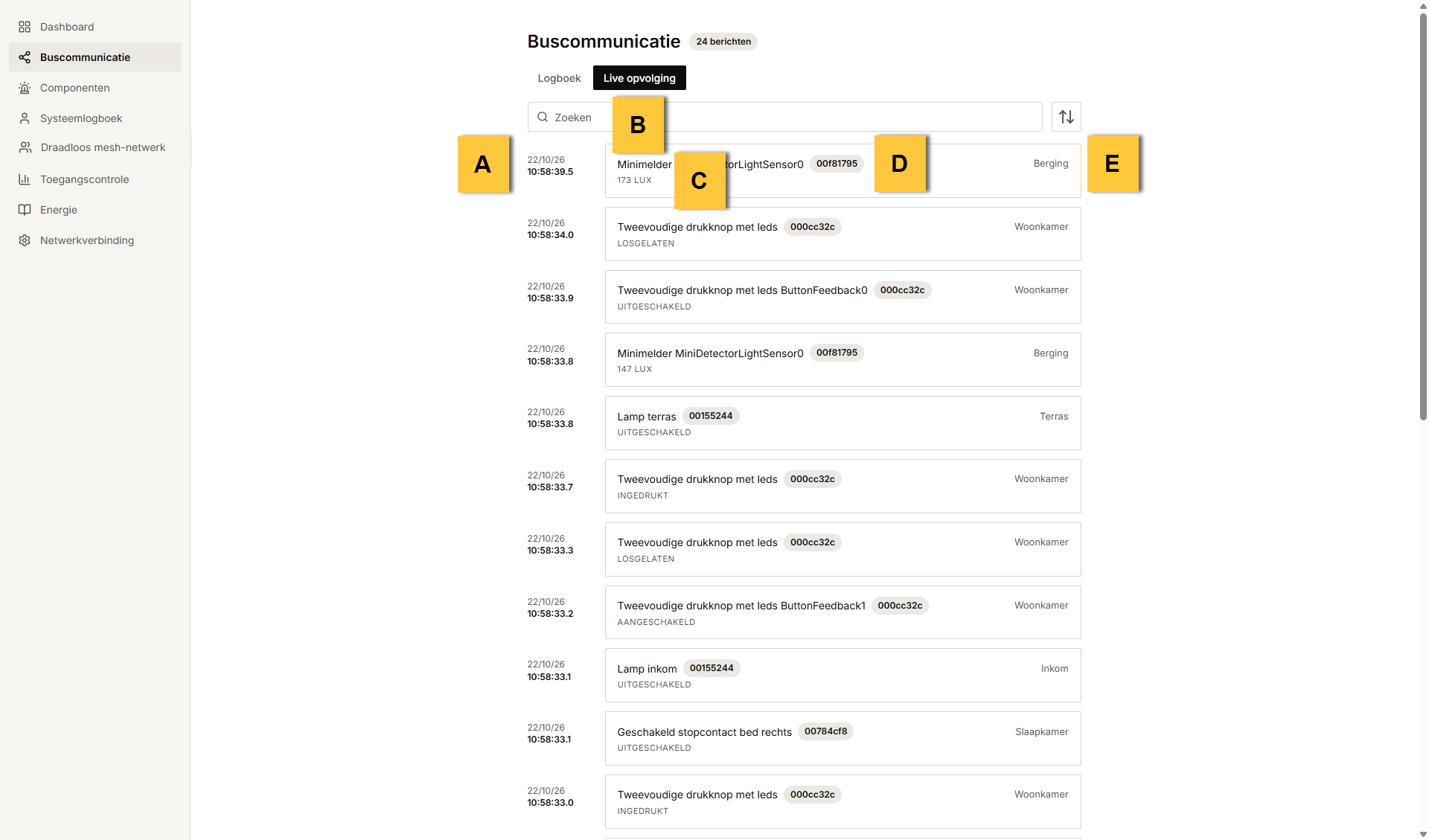The height and width of the screenshot is (840, 1429).
Task: Click the Buscommunicatie share icon
Action: (25, 57)
